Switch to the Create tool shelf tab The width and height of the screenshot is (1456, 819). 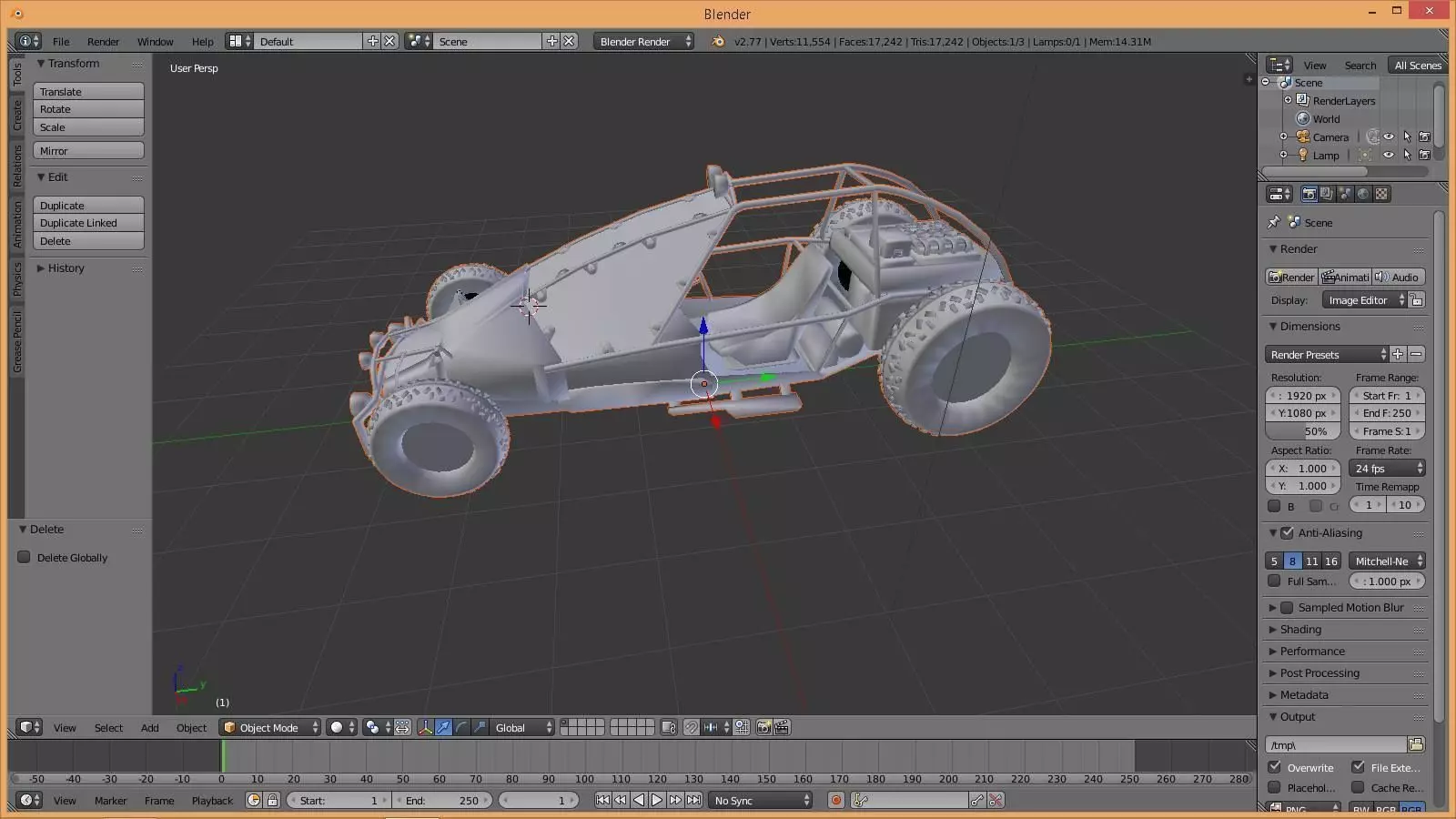click(x=16, y=114)
